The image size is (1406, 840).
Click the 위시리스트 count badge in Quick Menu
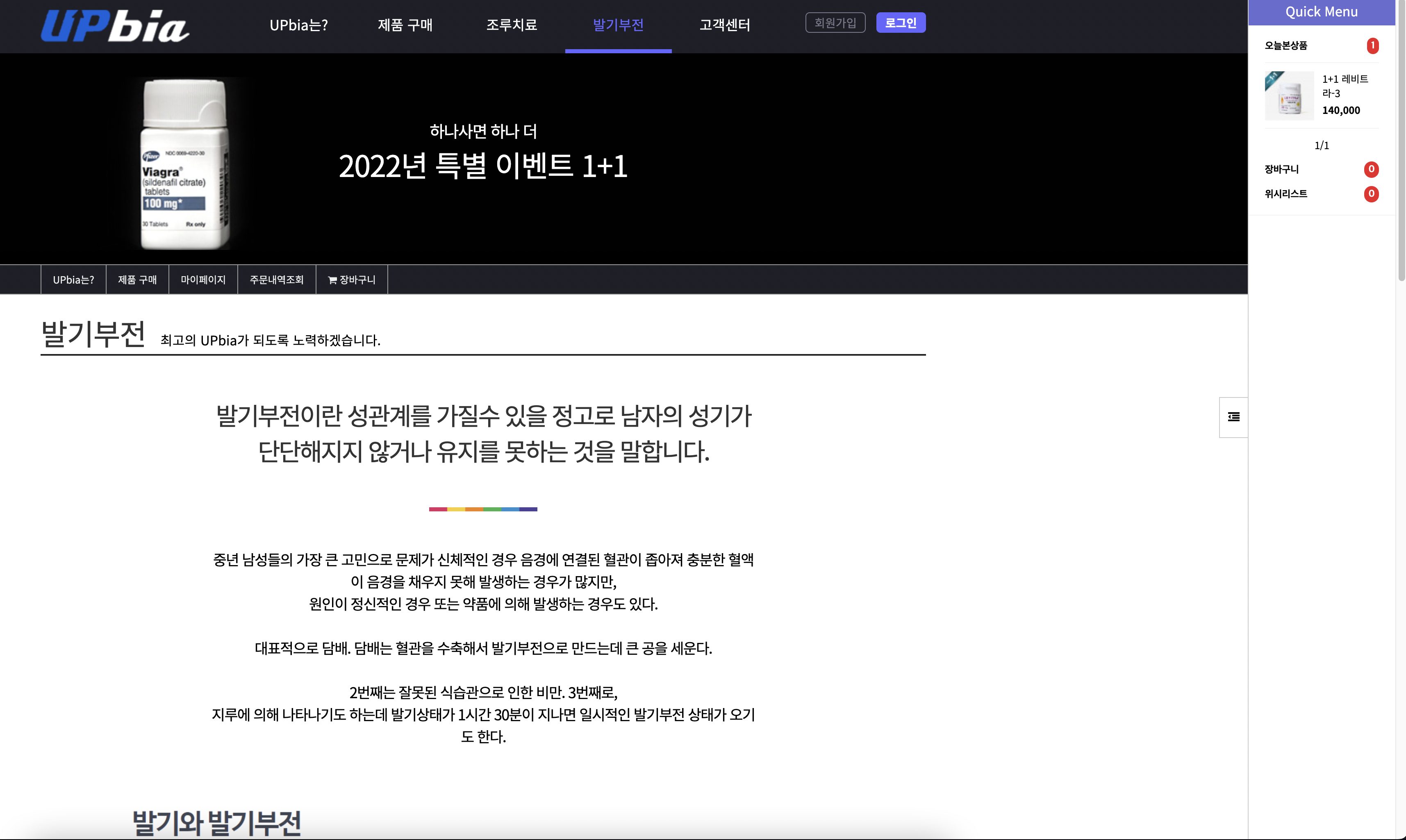click(1371, 194)
